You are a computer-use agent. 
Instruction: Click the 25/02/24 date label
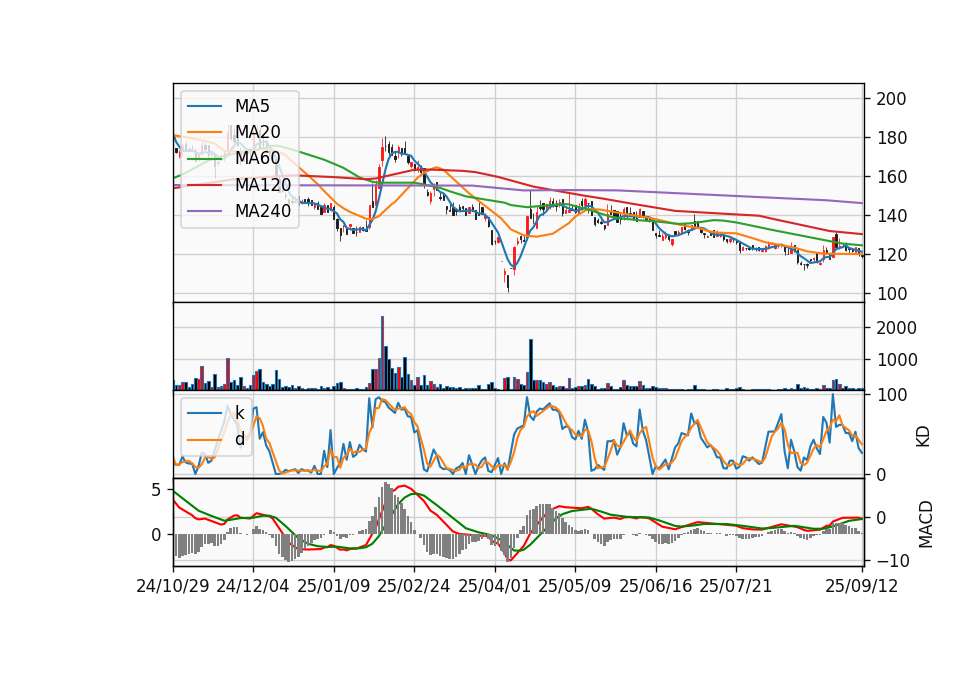(414, 586)
